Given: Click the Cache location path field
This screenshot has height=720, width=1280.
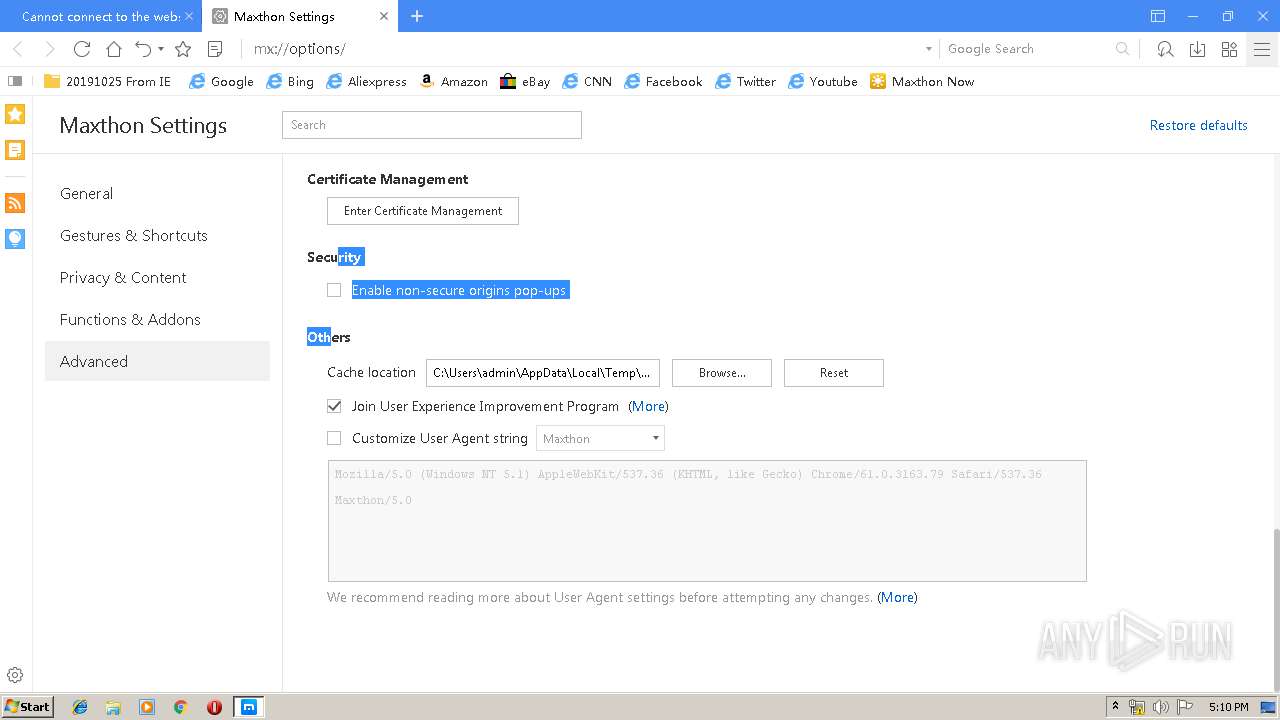Looking at the screenshot, I should pos(543,373).
